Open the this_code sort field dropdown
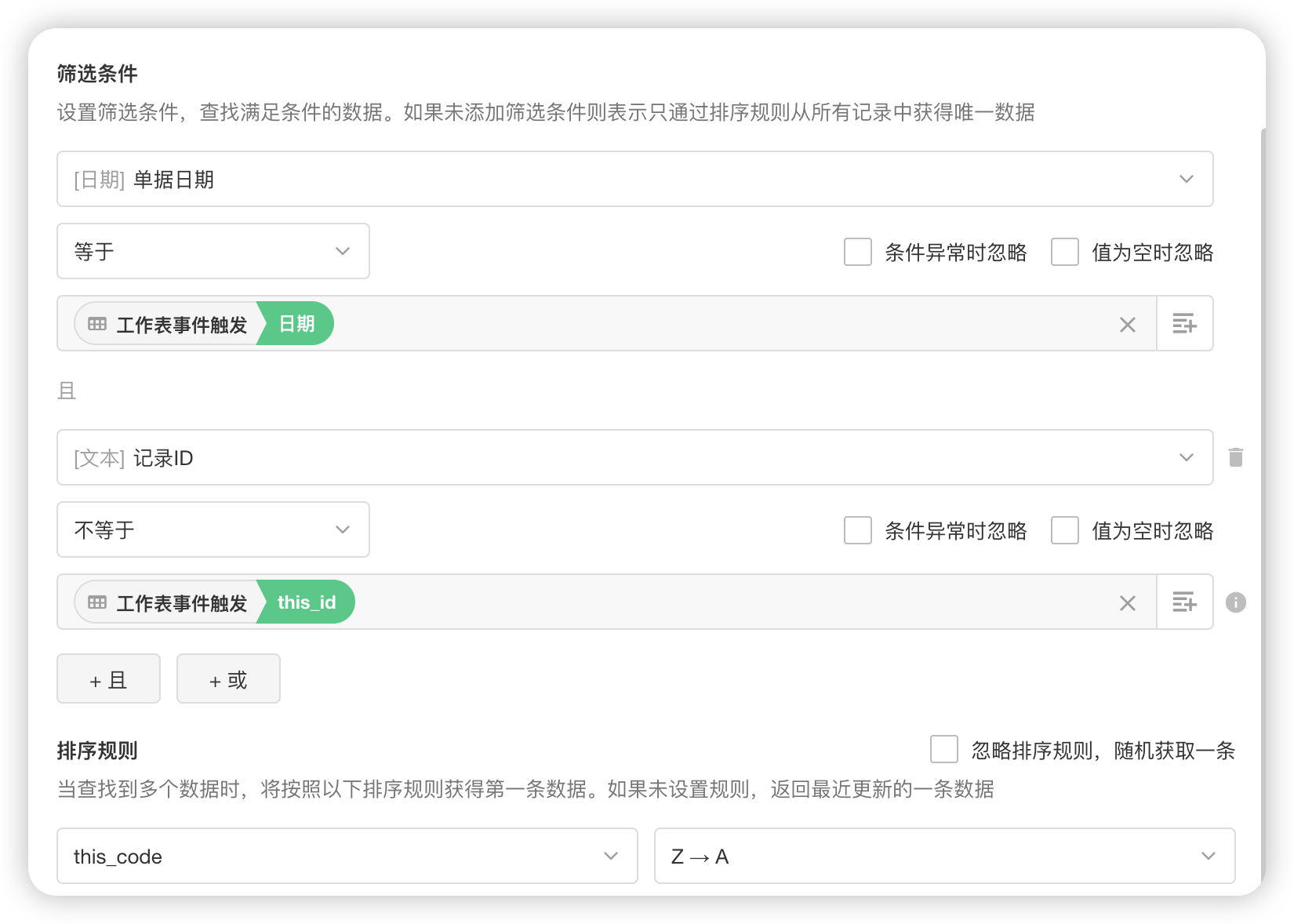 click(x=347, y=856)
